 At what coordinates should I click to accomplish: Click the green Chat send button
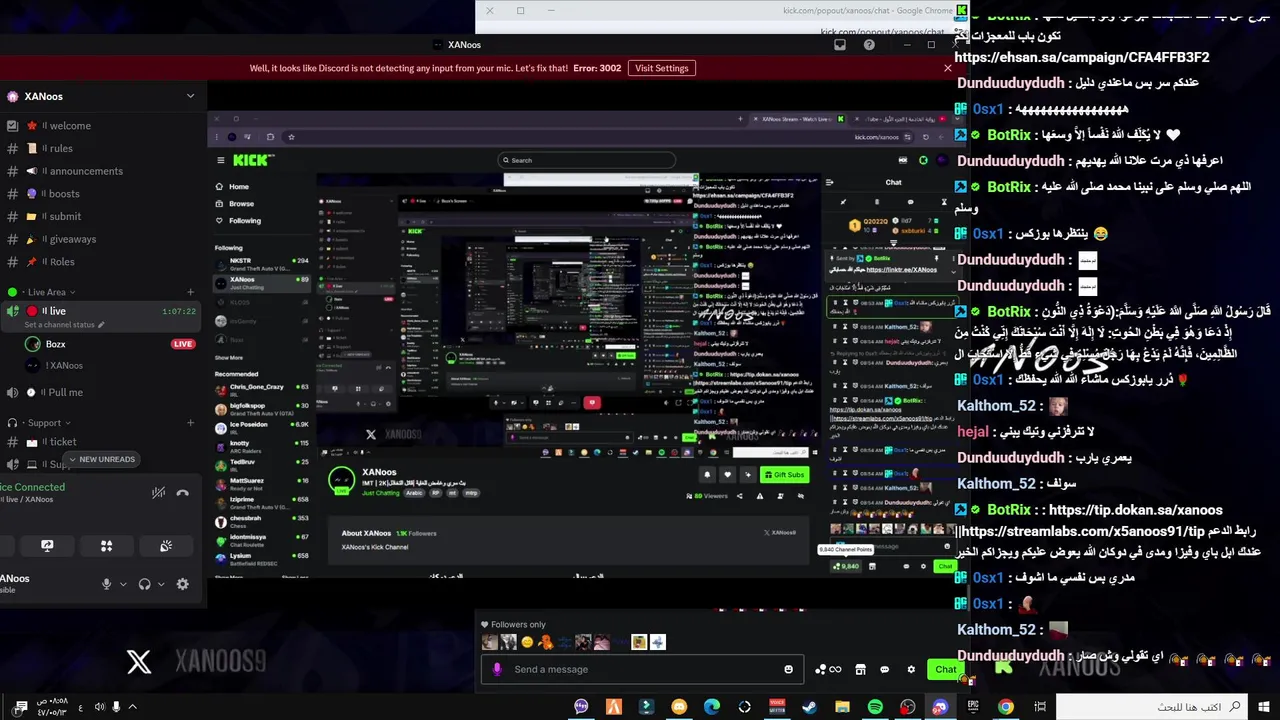[946, 669]
